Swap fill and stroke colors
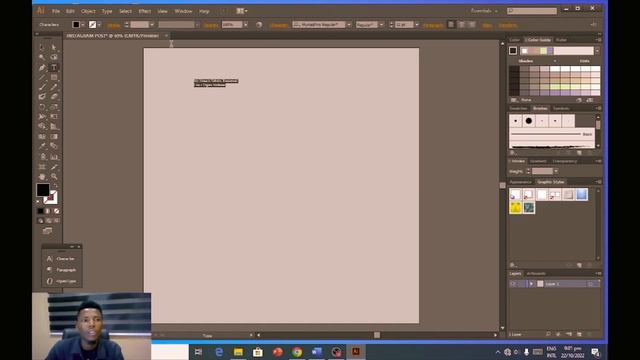Screen dimensions: 640x360 tap(56, 186)
